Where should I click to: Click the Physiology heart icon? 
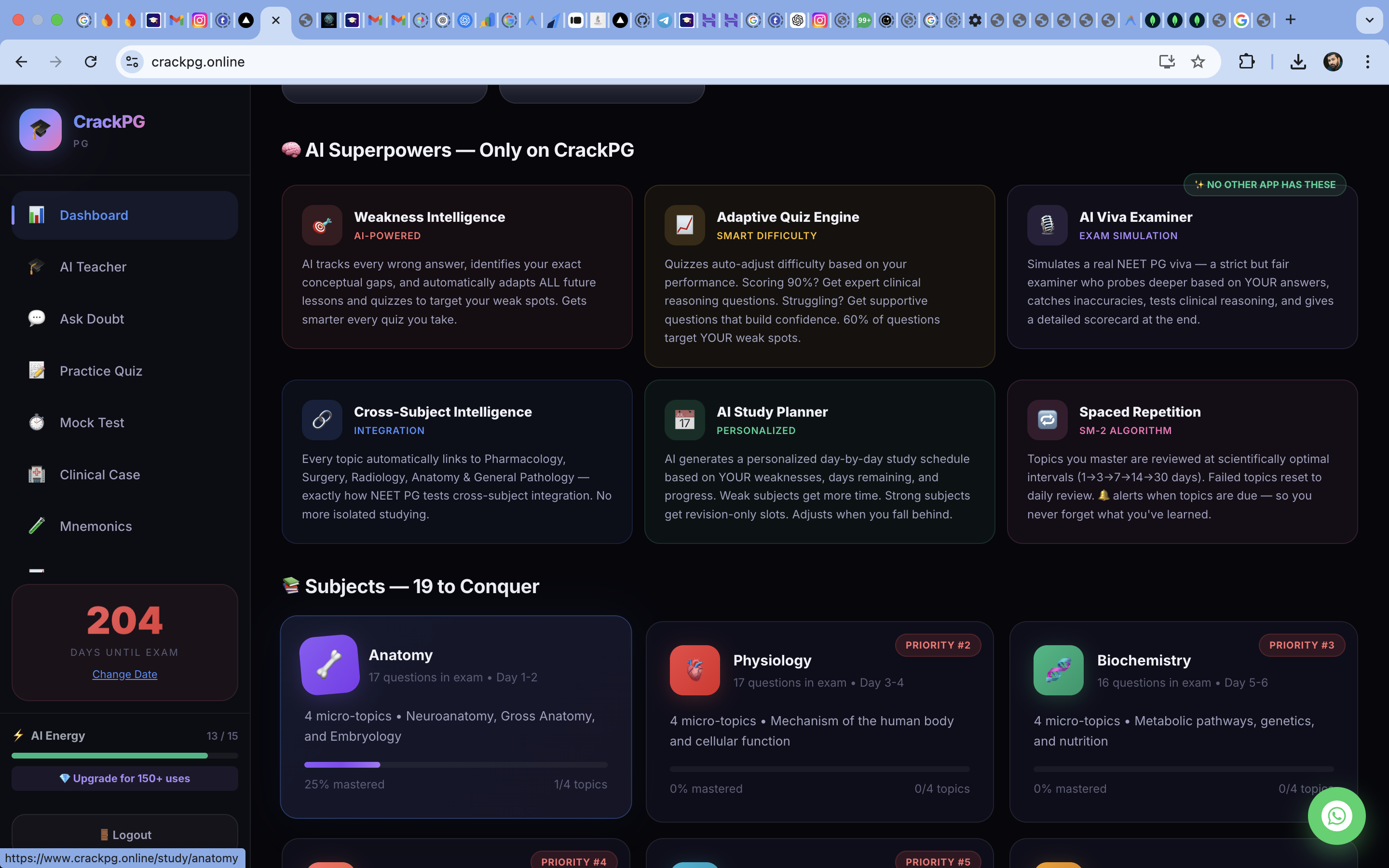point(694,670)
